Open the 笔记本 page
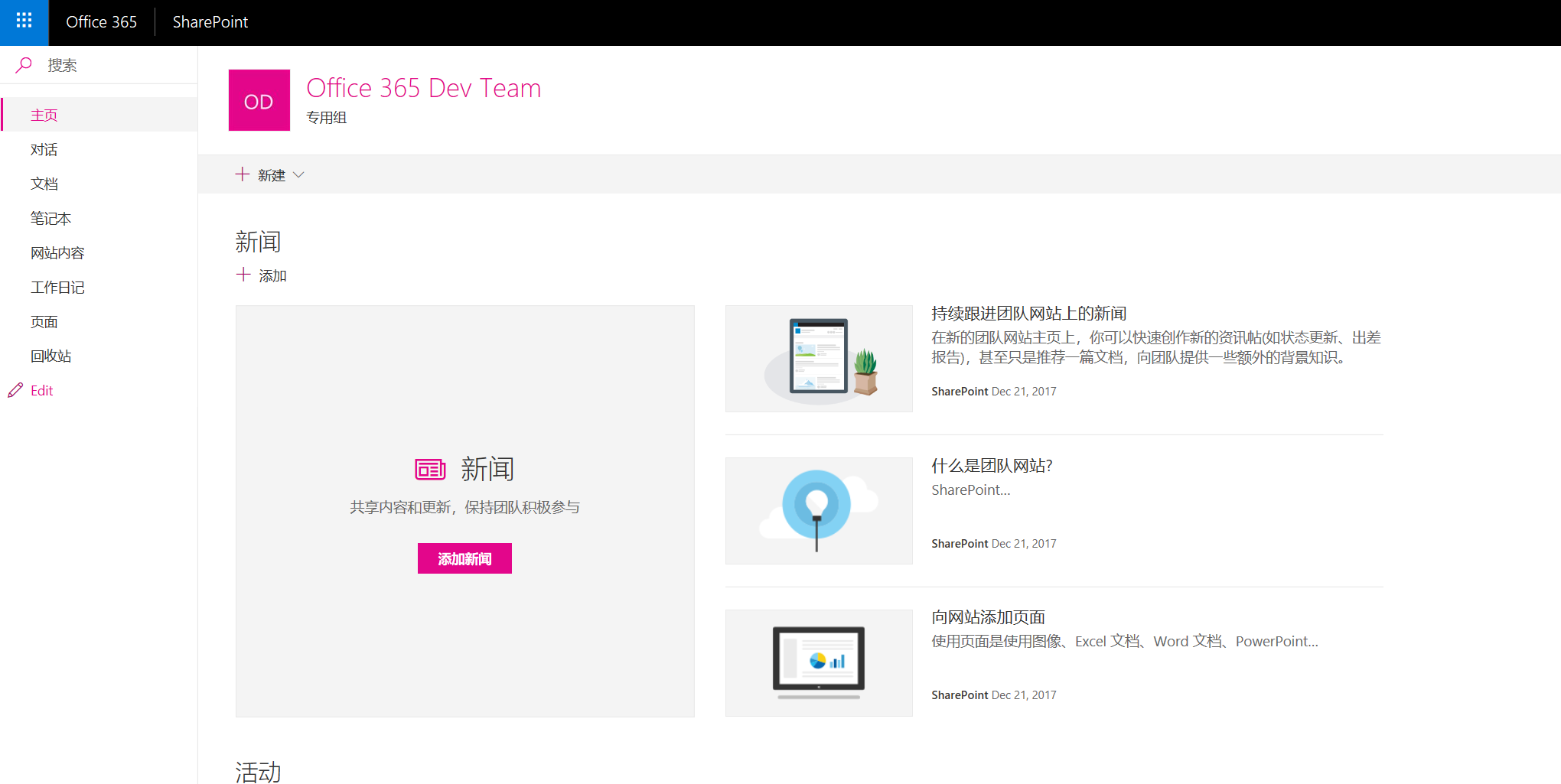 tap(50, 217)
